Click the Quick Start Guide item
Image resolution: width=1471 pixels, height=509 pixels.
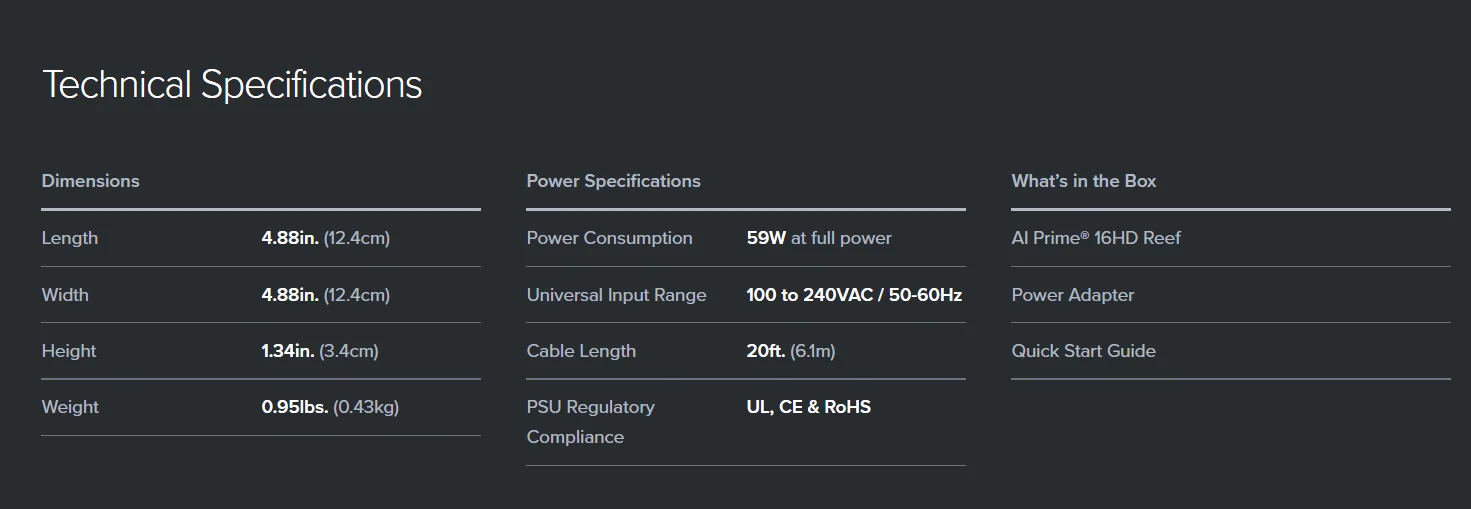[x=1083, y=351]
